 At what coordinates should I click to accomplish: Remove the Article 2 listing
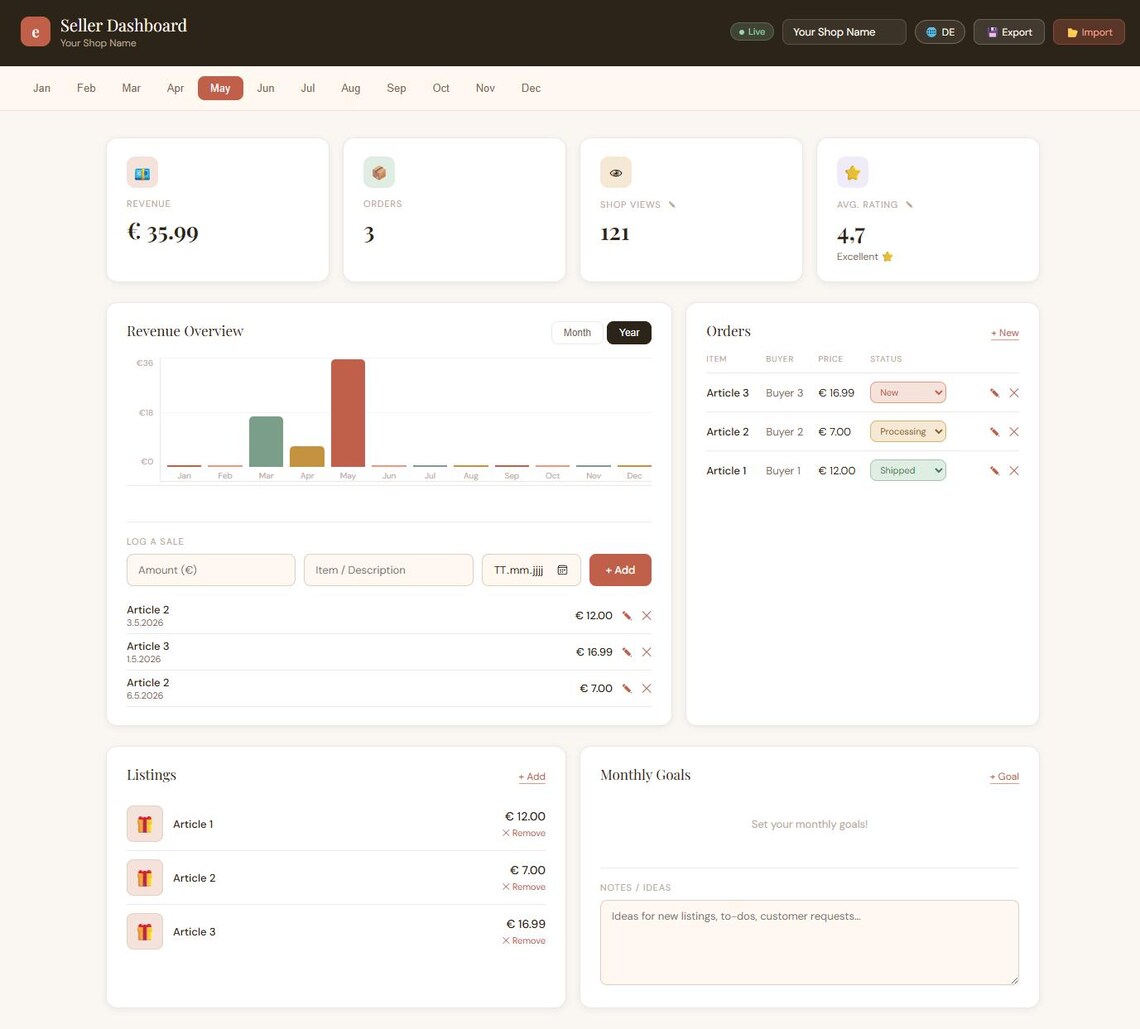(x=523, y=887)
